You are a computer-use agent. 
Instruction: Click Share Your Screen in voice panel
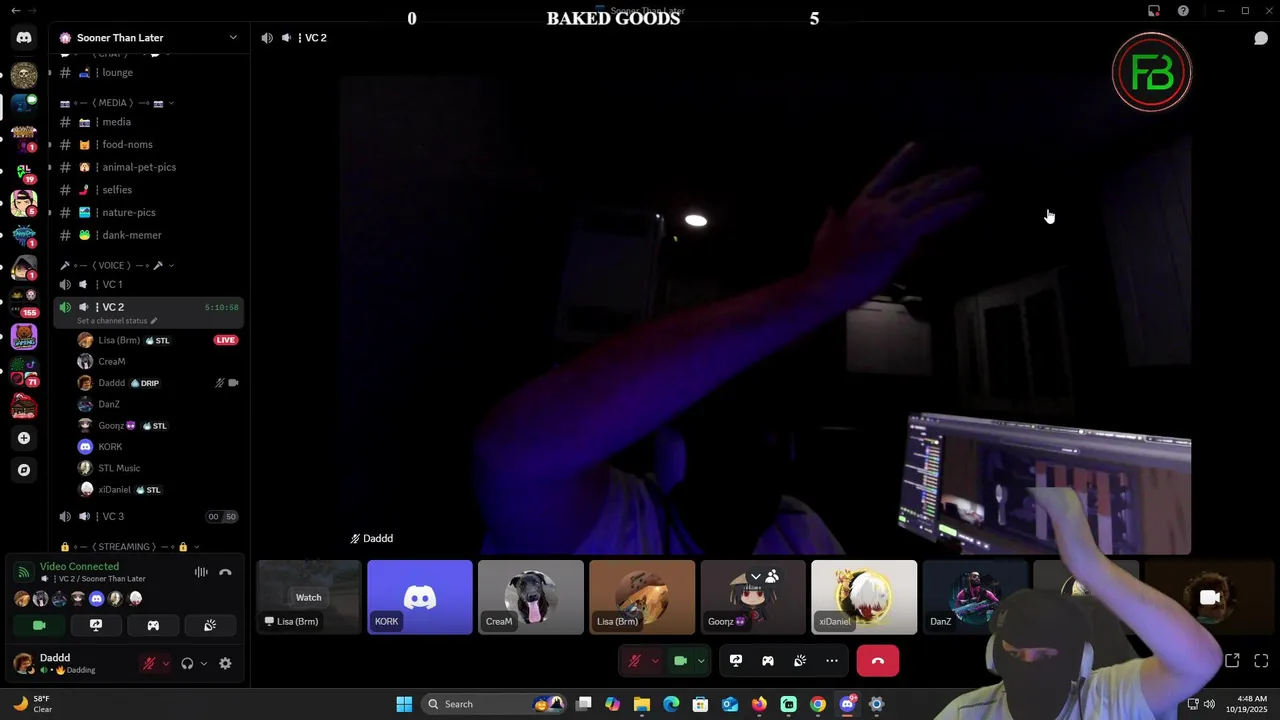(96, 625)
